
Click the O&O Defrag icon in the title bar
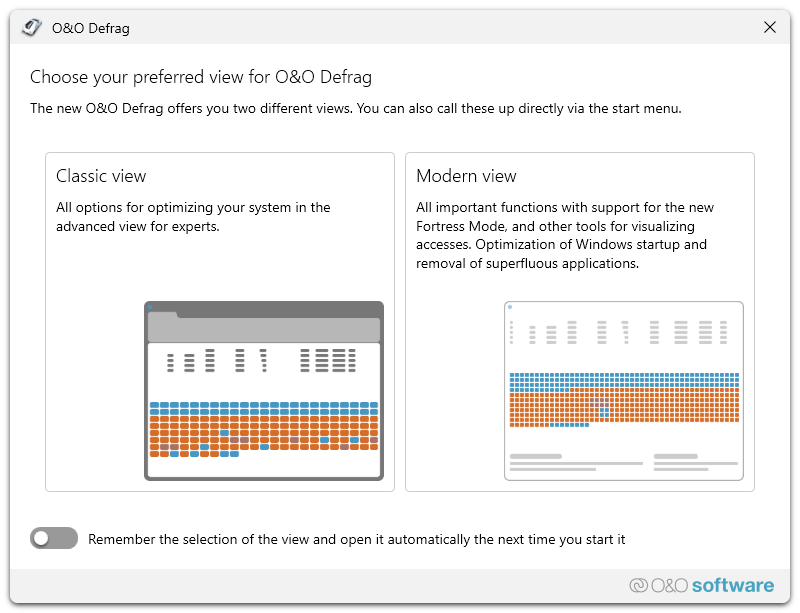[x=32, y=27]
